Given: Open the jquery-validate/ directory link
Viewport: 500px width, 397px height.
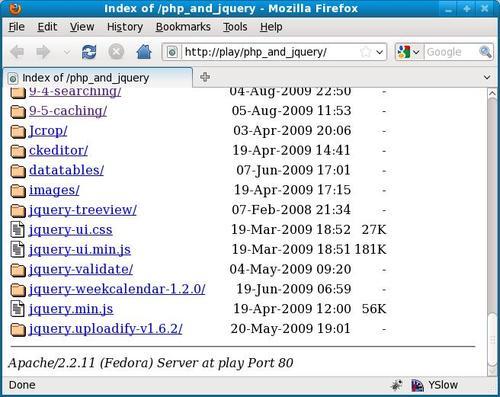Looking at the screenshot, I should [81, 269].
